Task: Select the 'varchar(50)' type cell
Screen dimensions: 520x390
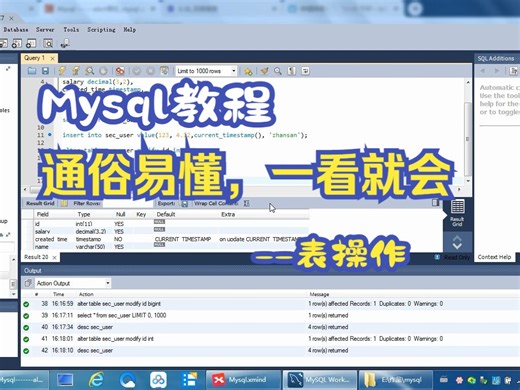Action: click(90, 247)
